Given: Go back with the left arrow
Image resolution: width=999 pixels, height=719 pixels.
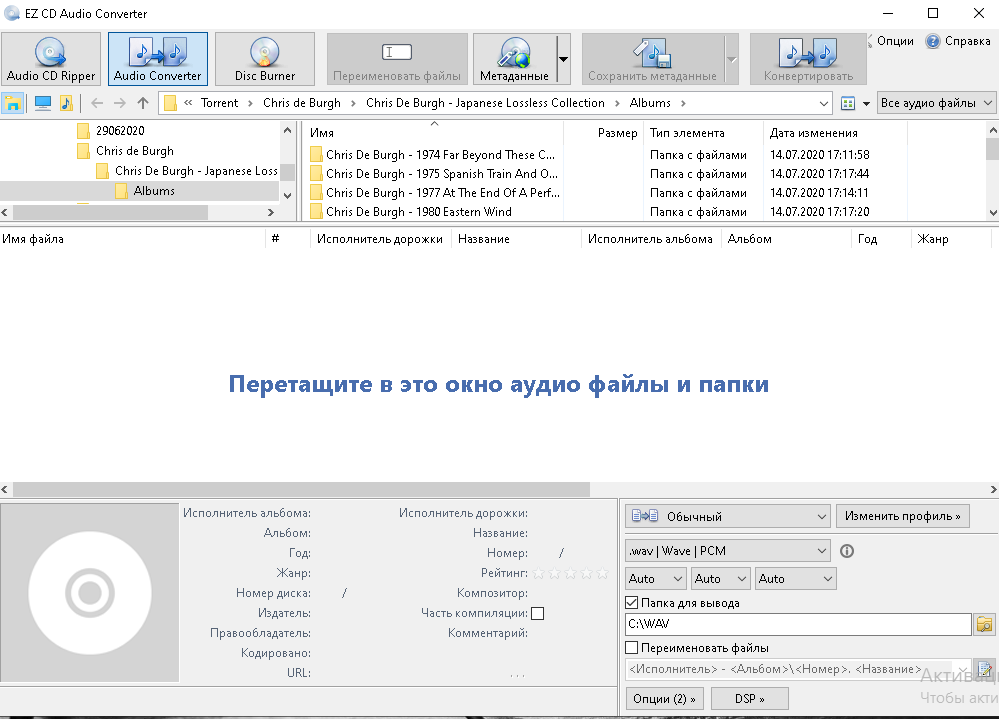Looking at the screenshot, I should (x=97, y=103).
